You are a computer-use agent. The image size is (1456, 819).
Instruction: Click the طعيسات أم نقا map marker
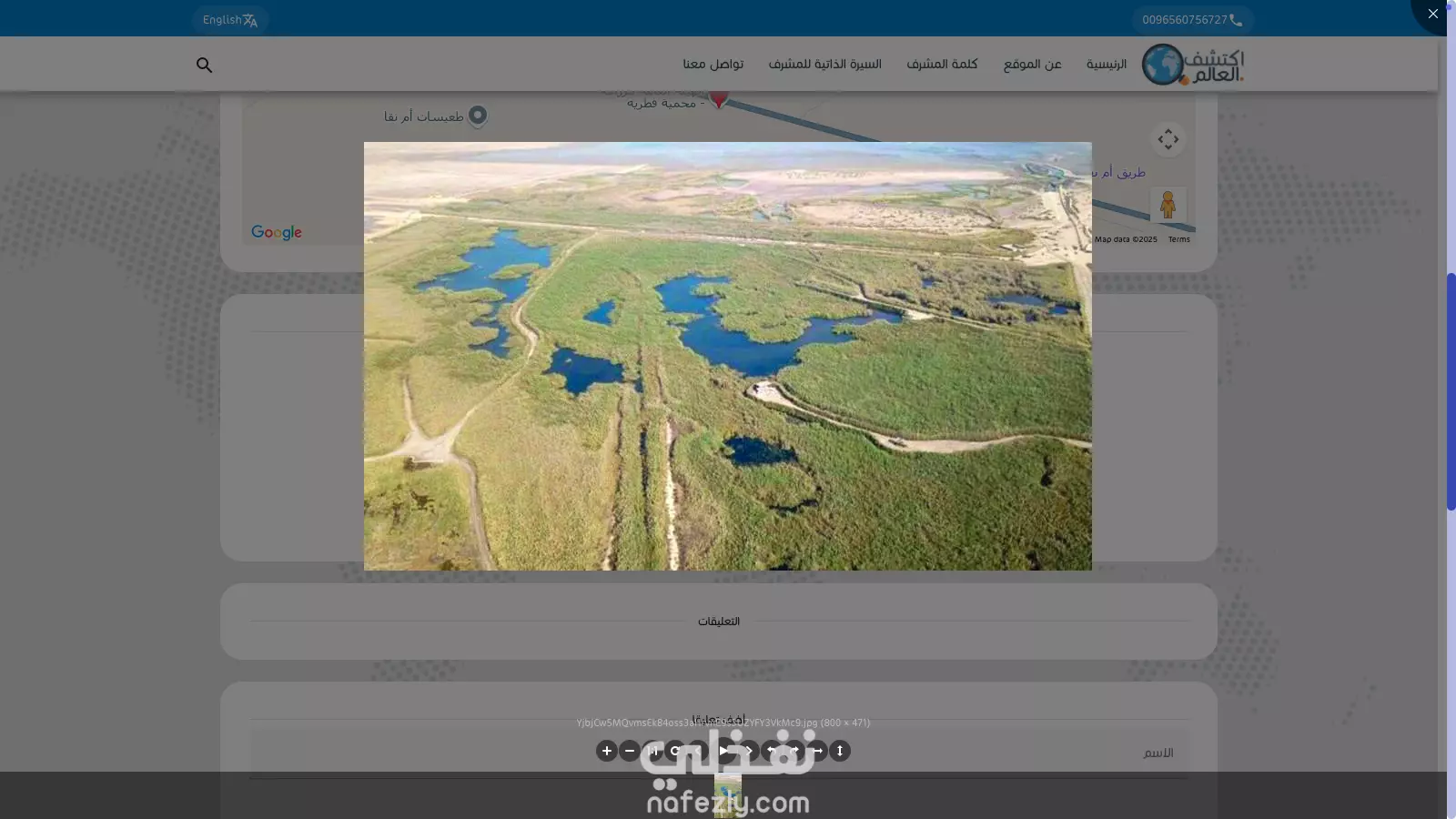pyautogui.click(x=478, y=116)
